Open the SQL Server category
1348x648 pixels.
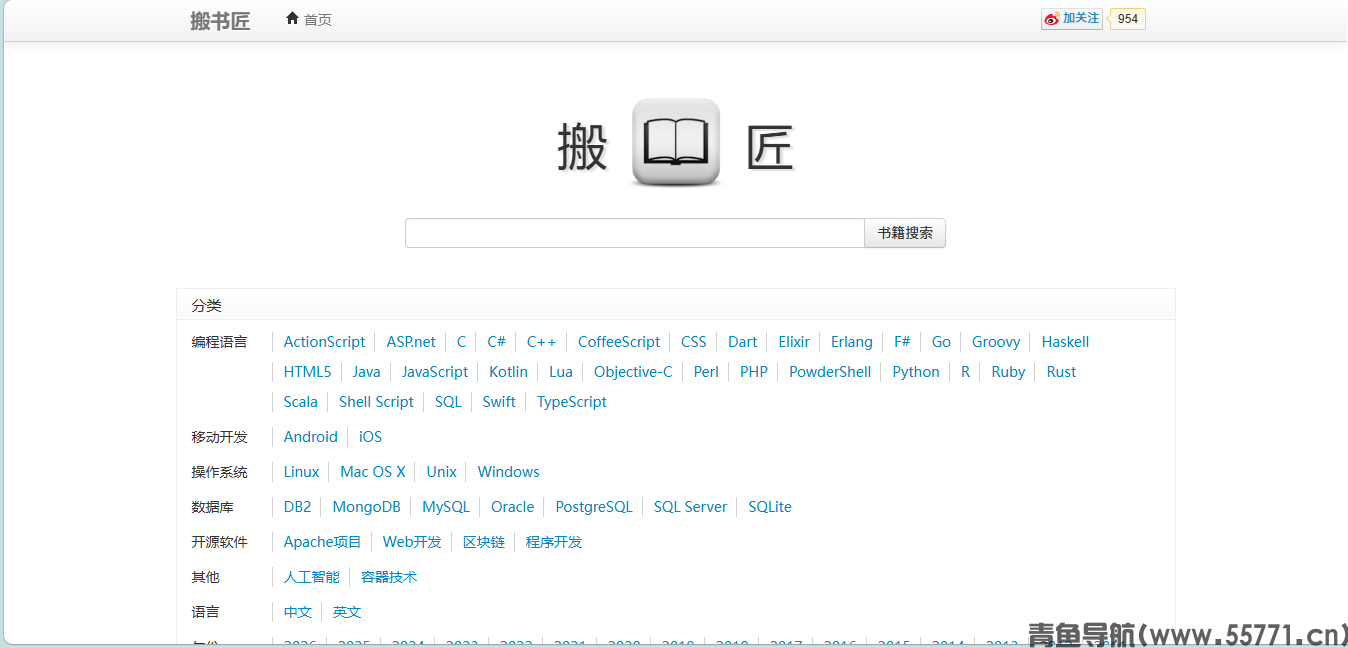[690, 507]
